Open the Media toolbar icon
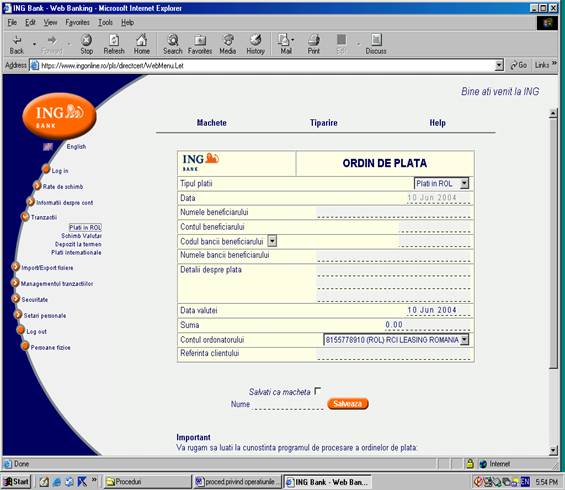 point(228,45)
